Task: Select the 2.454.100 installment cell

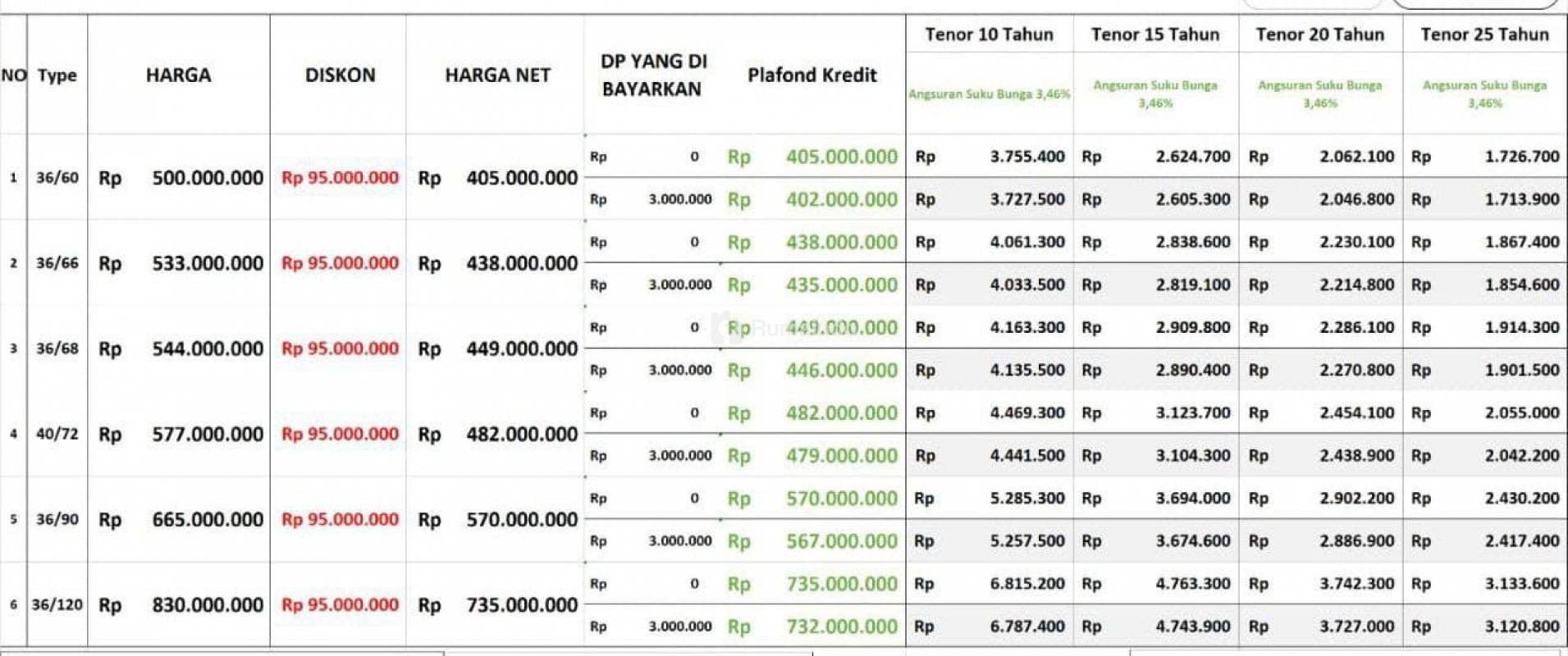Action: (x=1356, y=413)
